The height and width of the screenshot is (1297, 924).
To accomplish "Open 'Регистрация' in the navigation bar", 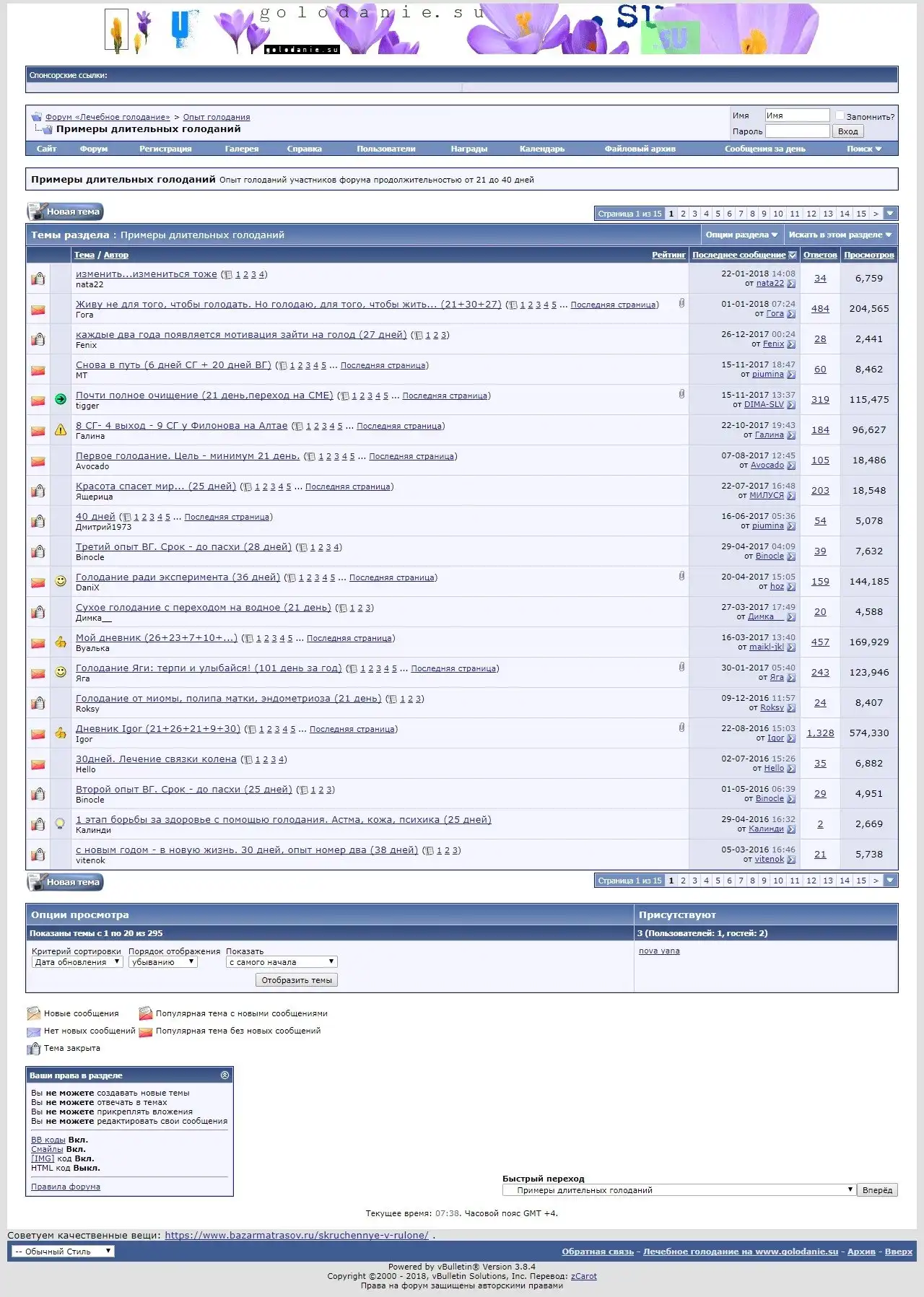I will click(x=165, y=149).
